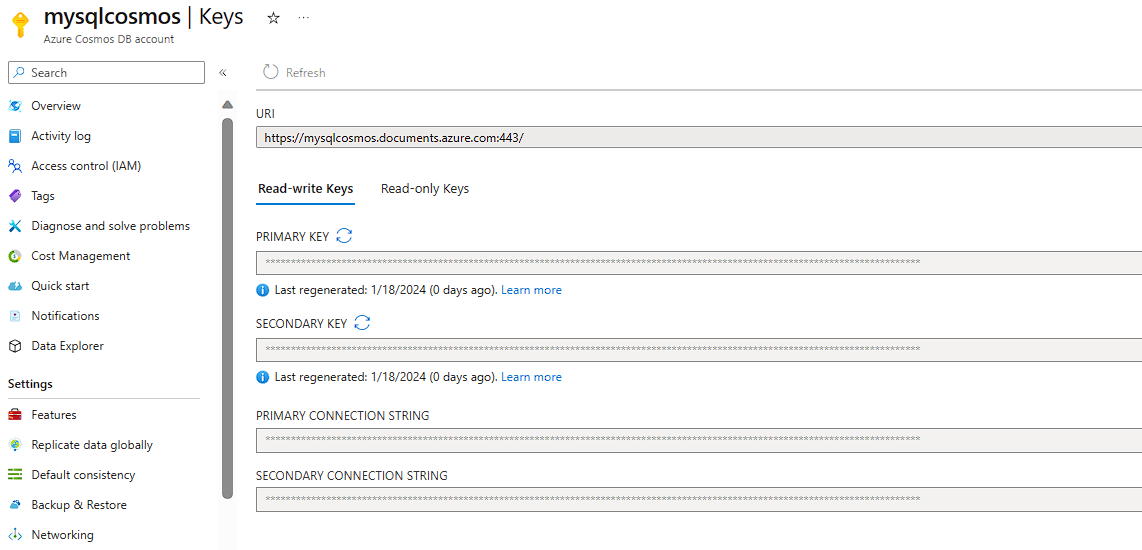
Task: Click the Data Explorer cube icon
Action: (15, 346)
